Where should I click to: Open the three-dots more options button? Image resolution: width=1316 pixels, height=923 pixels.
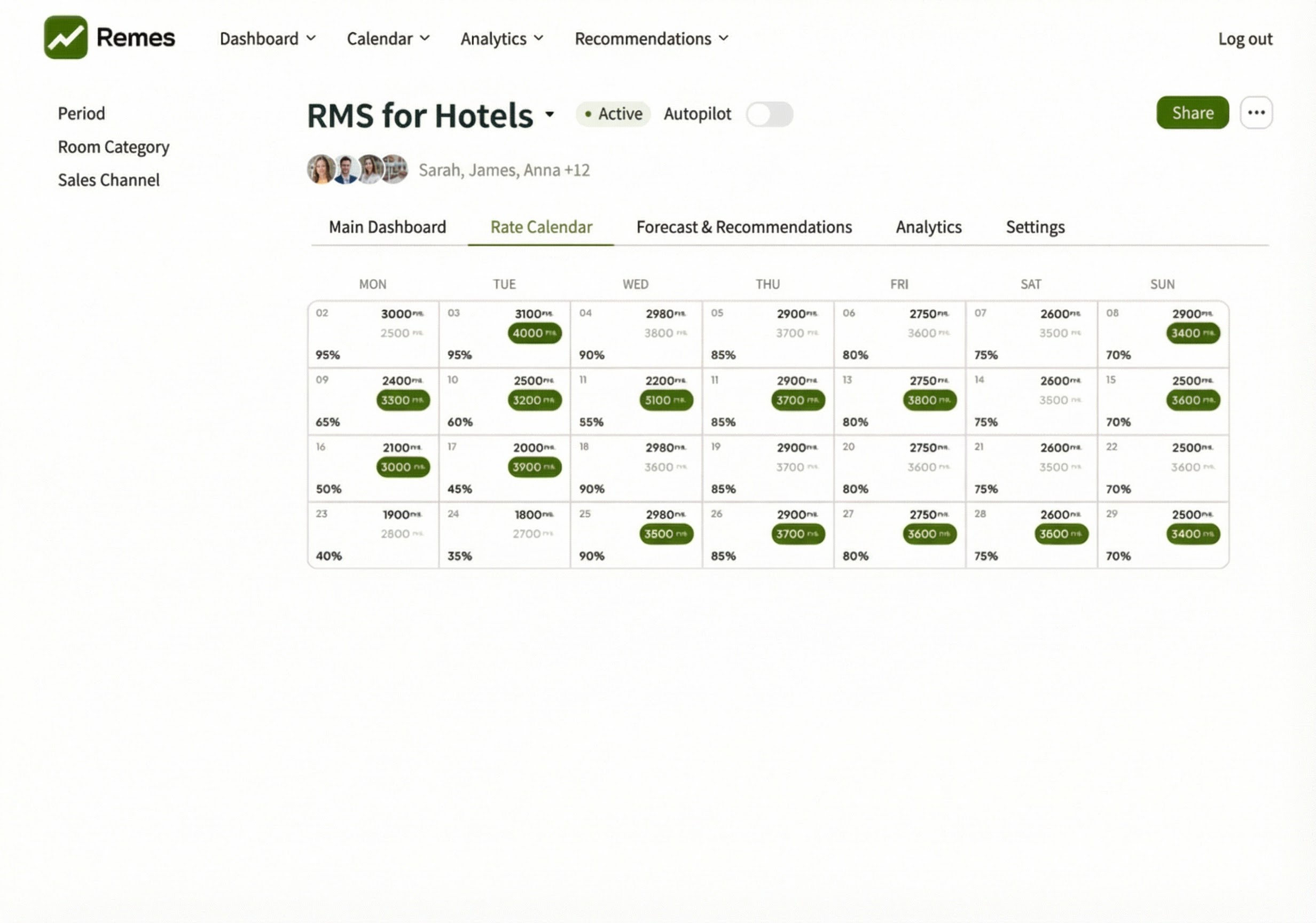(1256, 113)
